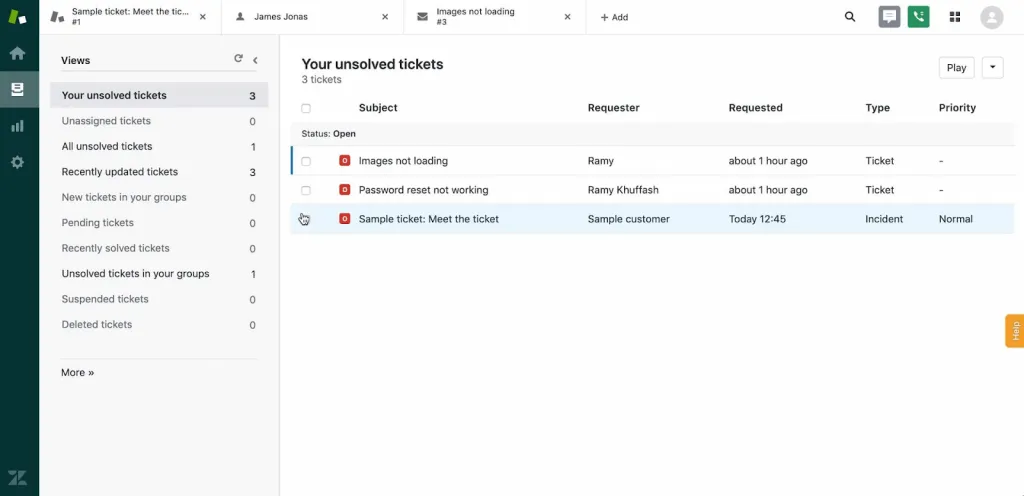Open Sample ticket: Meet the ticket

[x=428, y=219]
